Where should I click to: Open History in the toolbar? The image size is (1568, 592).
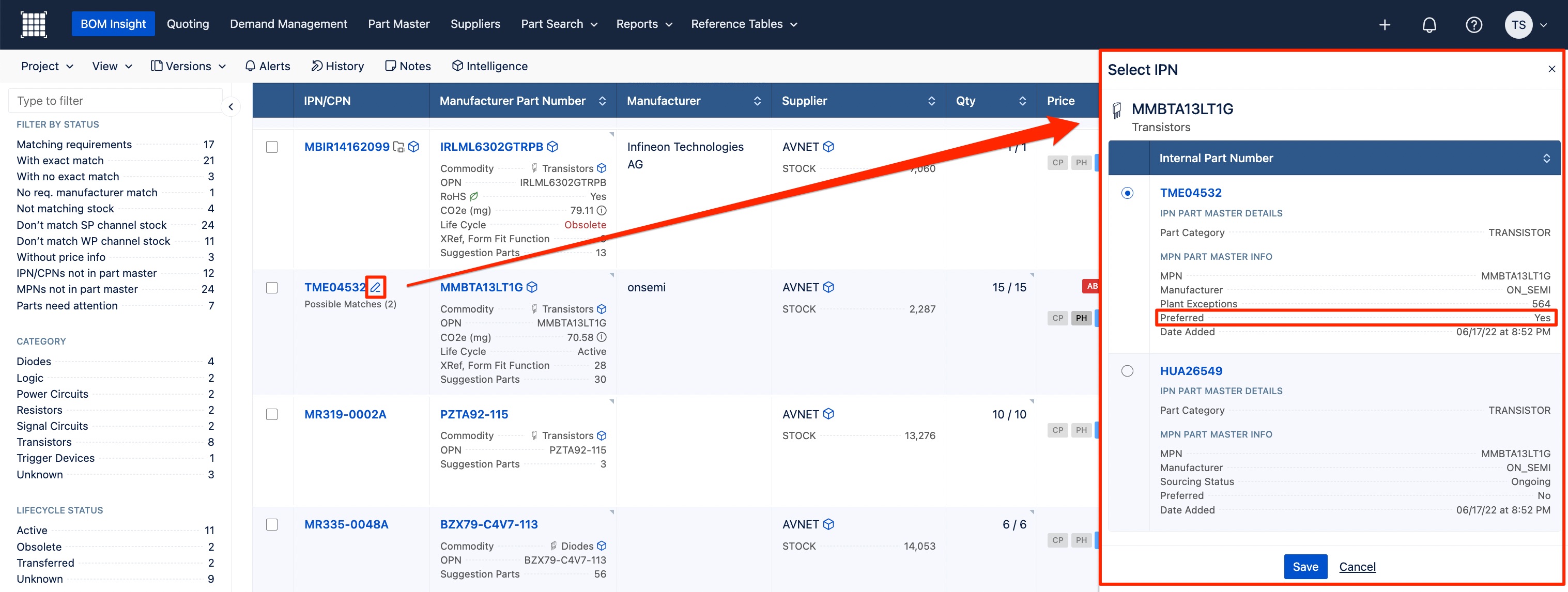[x=338, y=66]
